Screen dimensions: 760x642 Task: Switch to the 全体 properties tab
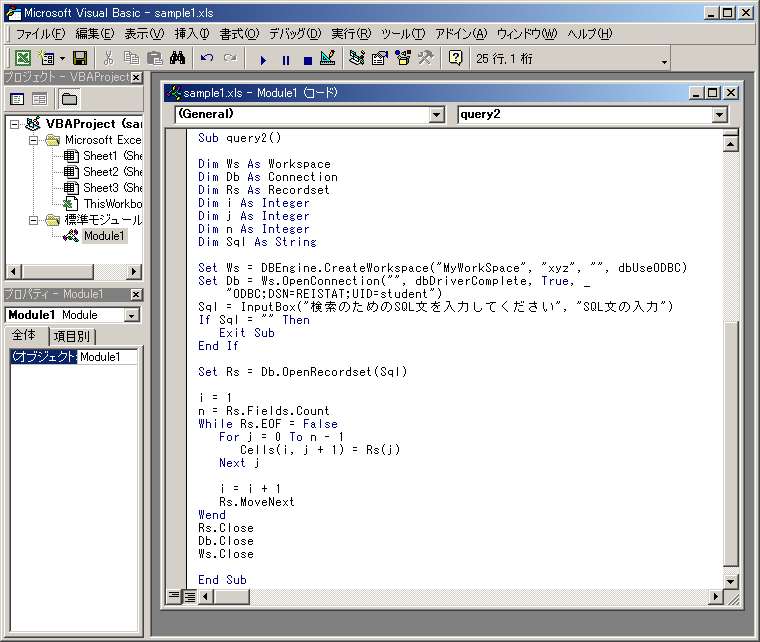[24, 335]
